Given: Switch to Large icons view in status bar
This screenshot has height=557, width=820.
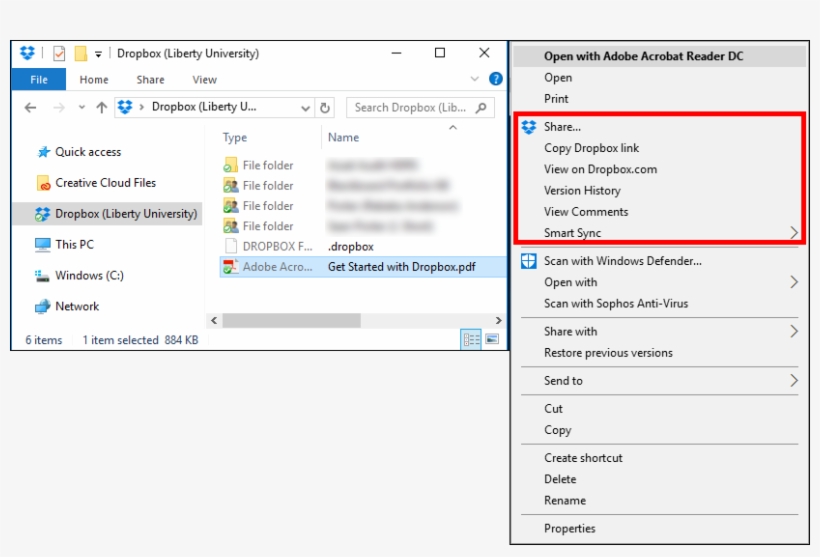Looking at the screenshot, I should (492, 340).
